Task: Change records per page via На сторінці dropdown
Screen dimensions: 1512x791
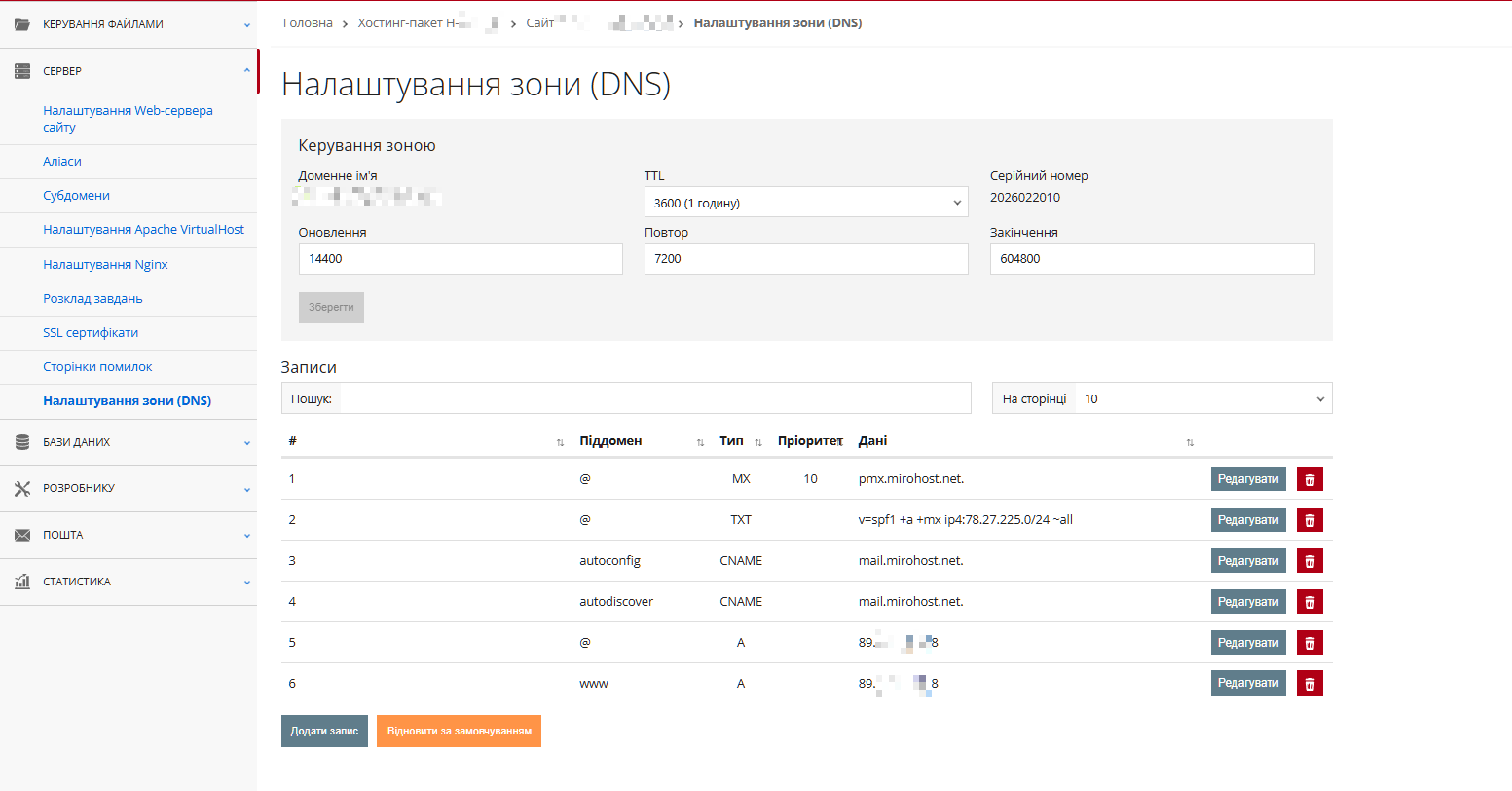Action: pyautogui.click(x=1202, y=397)
